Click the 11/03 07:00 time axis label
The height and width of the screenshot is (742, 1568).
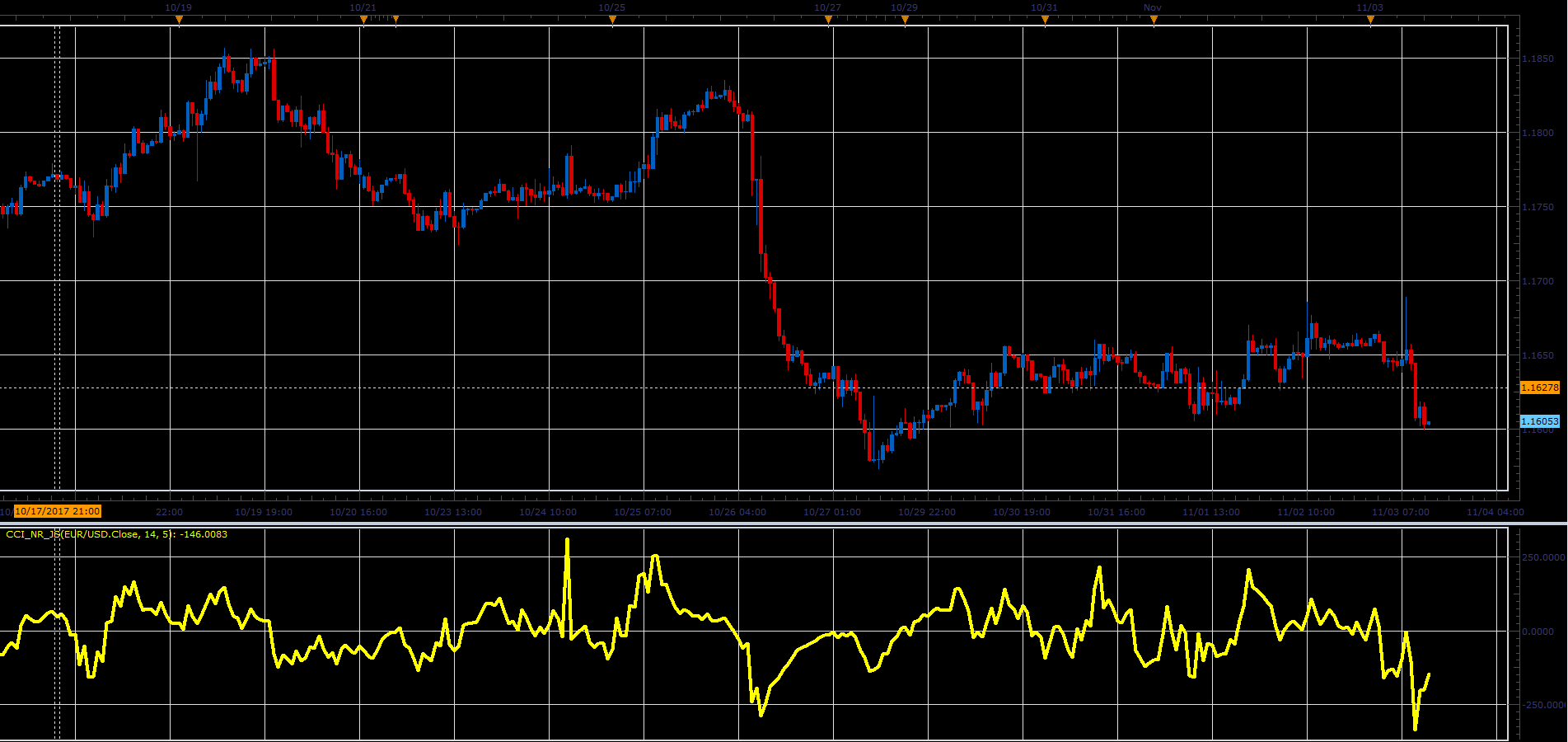(x=1401, y=512)
